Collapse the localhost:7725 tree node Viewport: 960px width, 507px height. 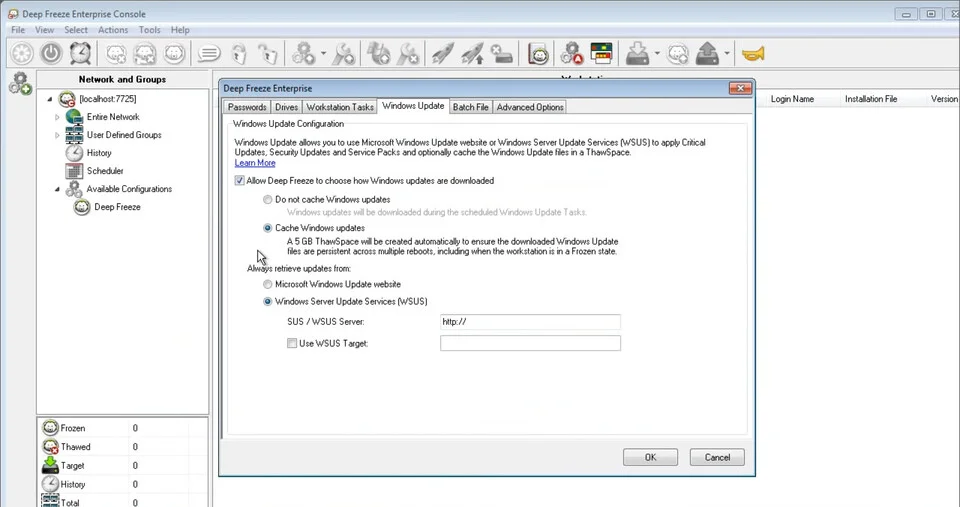50,99
